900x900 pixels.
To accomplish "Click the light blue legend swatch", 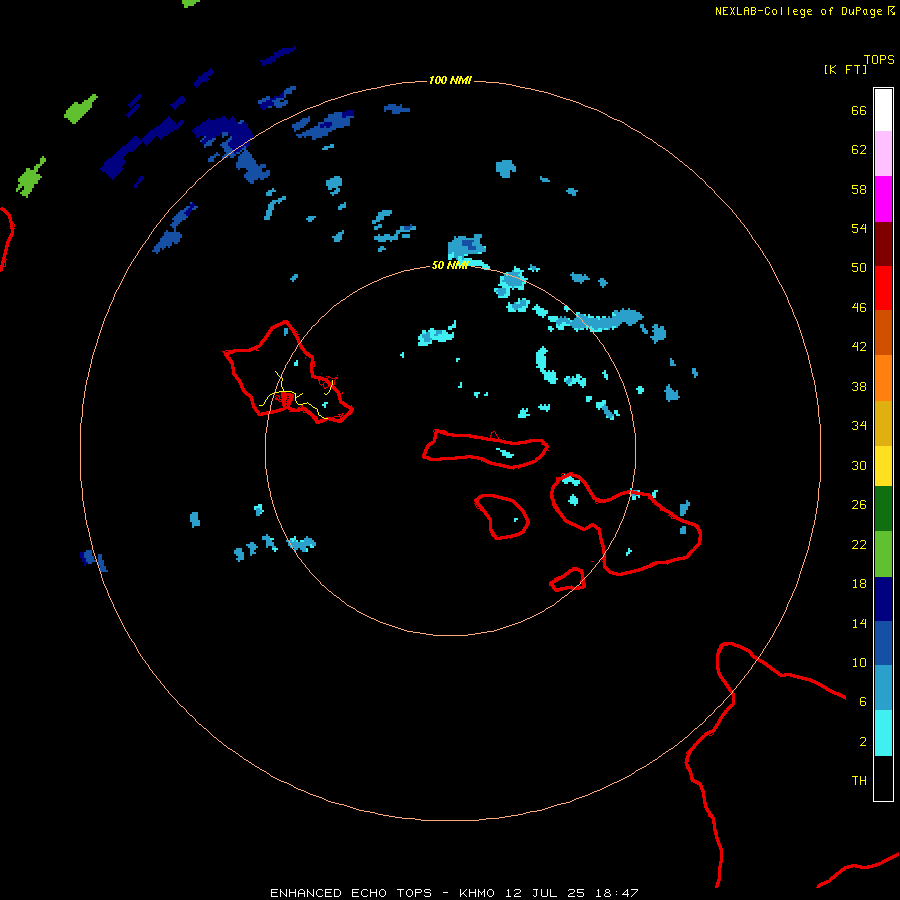I will pyautogui.click(x=883, y=688).
